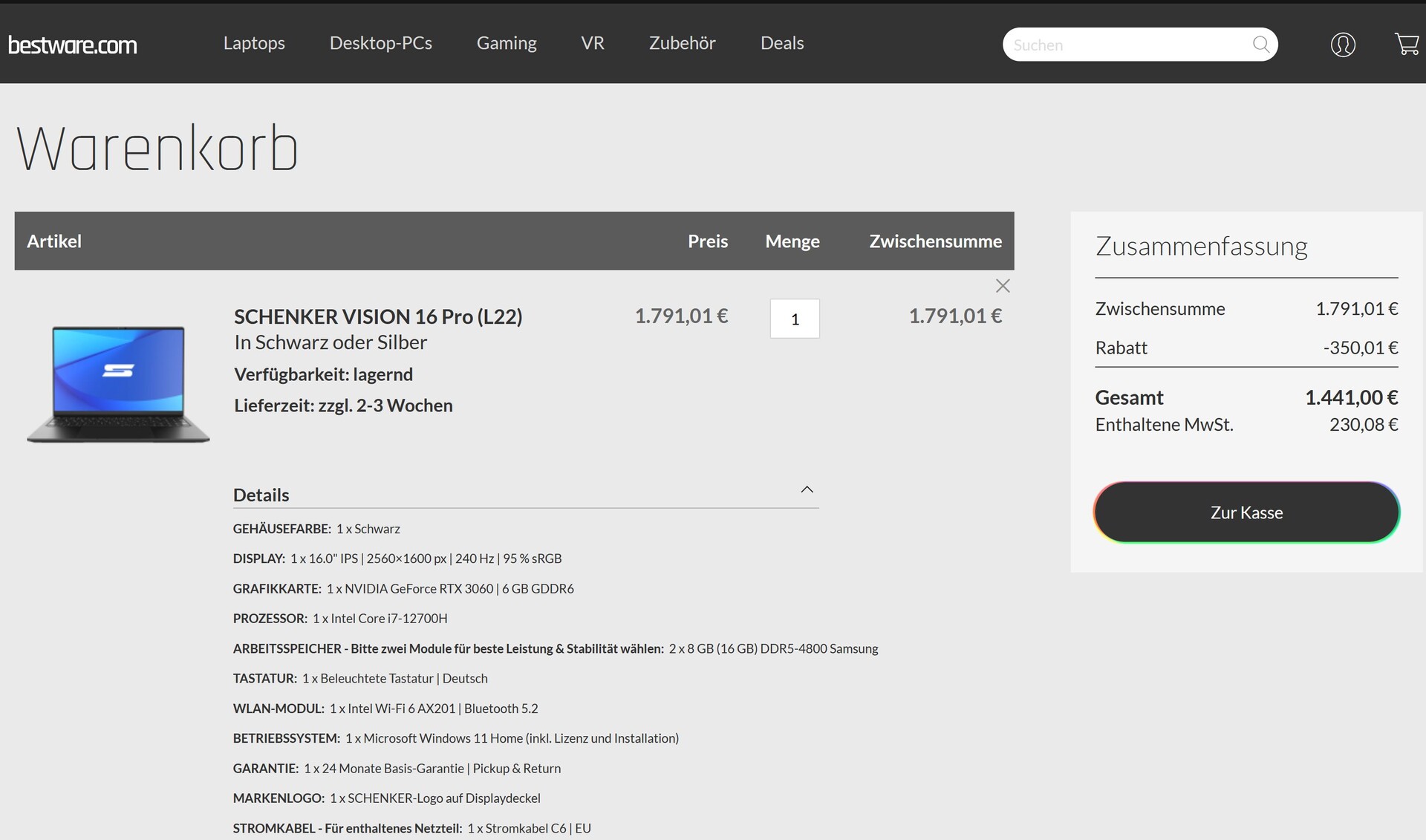Screen dimensions: 1426x840
Task: Click the Menge quantity input box
Action: coord(794,319)
